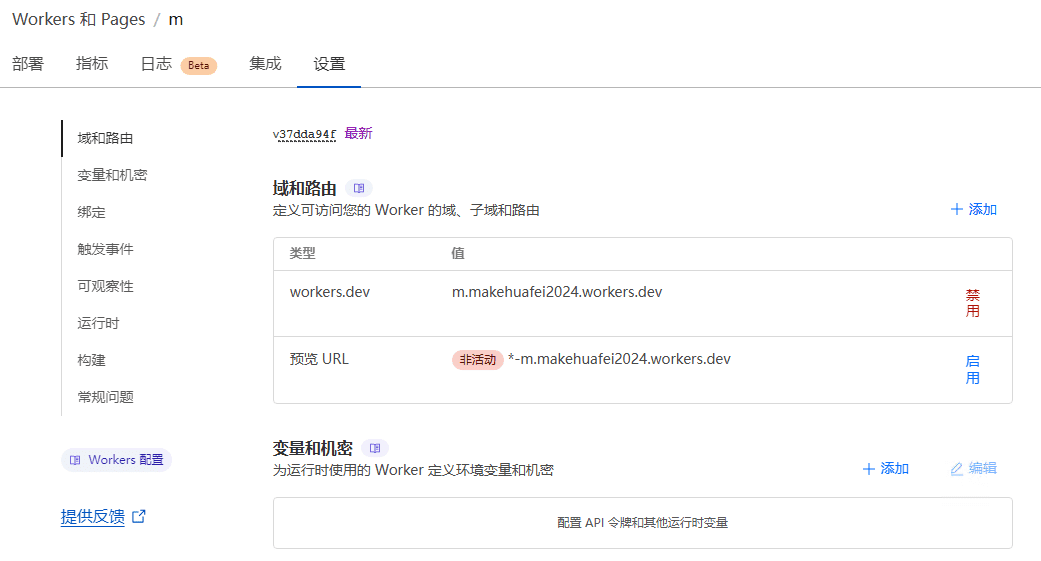Click the book icon in Workers 配置 badge
Screen dimensions: 1041x561
pyautogui.click(x=75, y=460)
